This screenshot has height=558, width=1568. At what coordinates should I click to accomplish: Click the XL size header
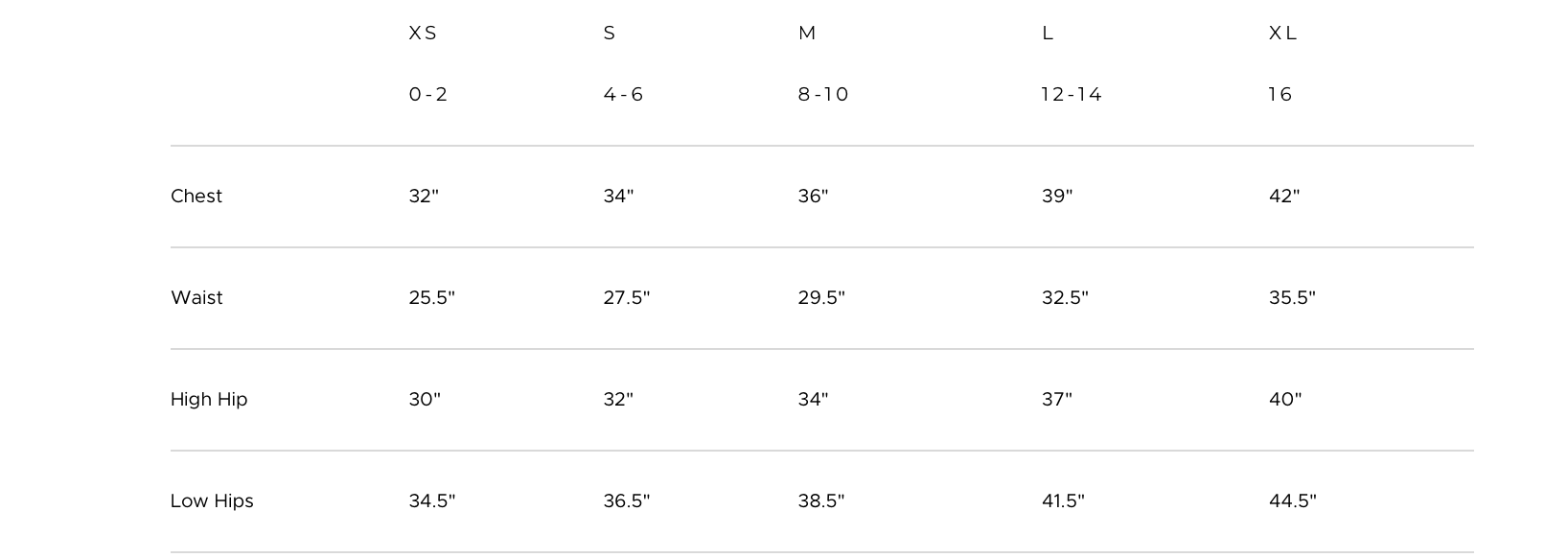[1283, 34]
